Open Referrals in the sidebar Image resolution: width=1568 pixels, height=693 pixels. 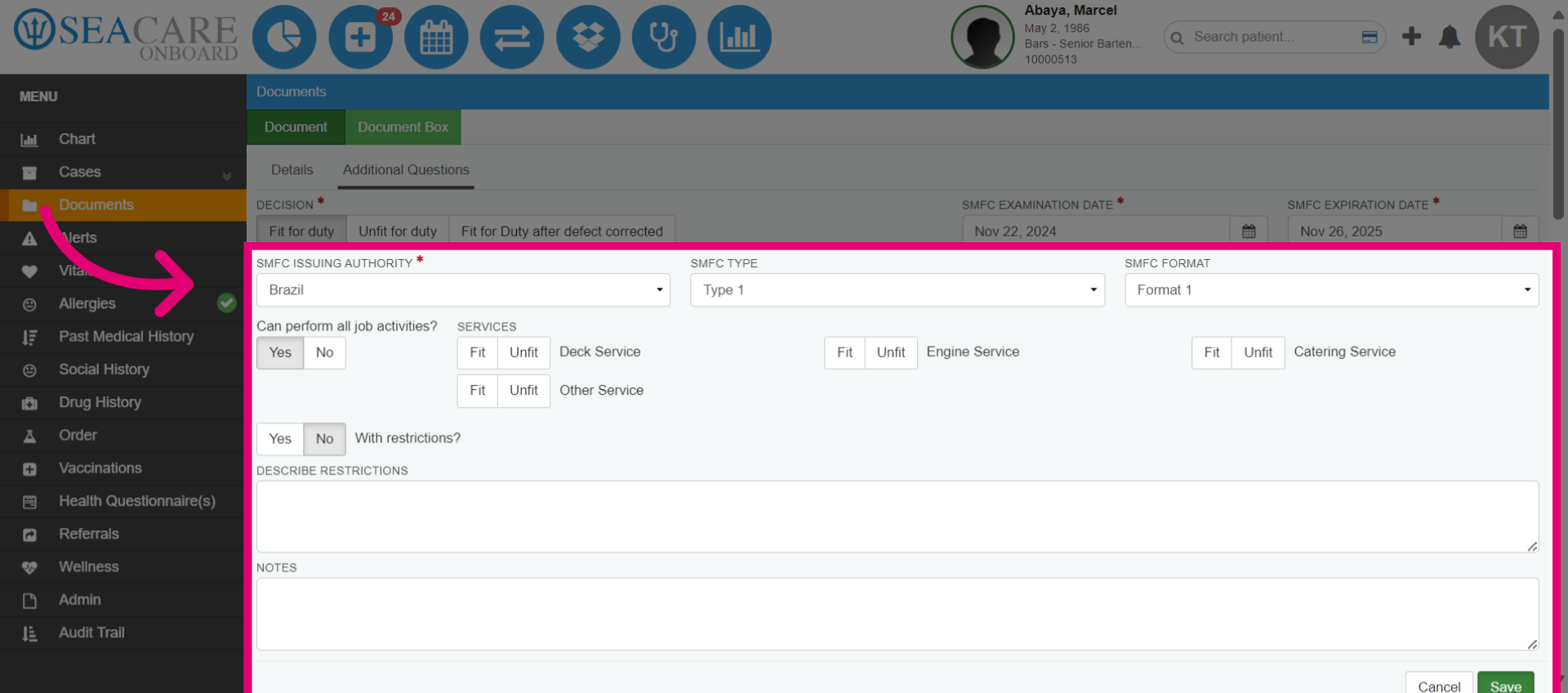(x=123, y=534)
